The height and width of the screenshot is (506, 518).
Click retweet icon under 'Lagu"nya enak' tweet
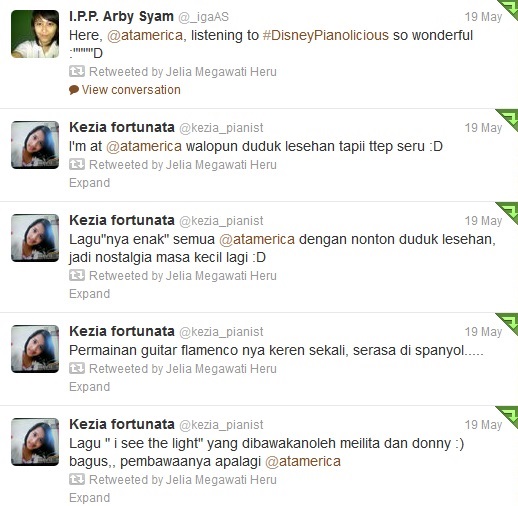[x=77, y=275]
